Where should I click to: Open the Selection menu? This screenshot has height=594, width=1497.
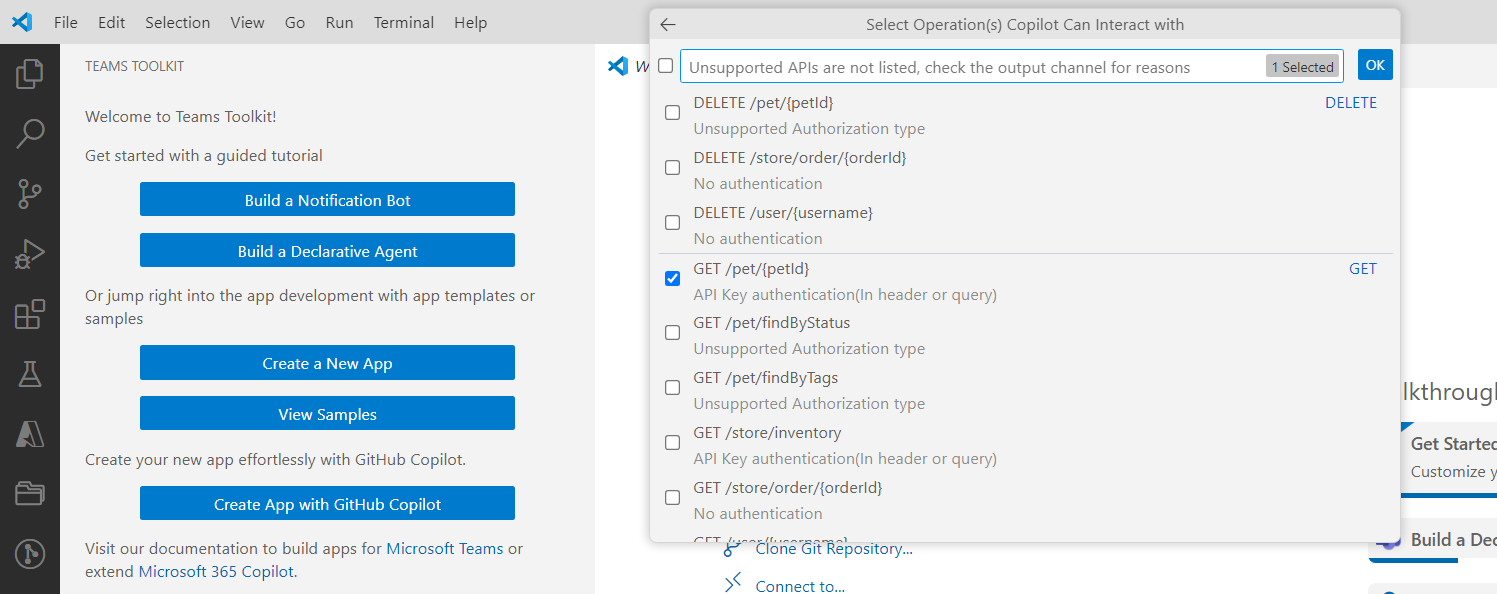point(177,22)
